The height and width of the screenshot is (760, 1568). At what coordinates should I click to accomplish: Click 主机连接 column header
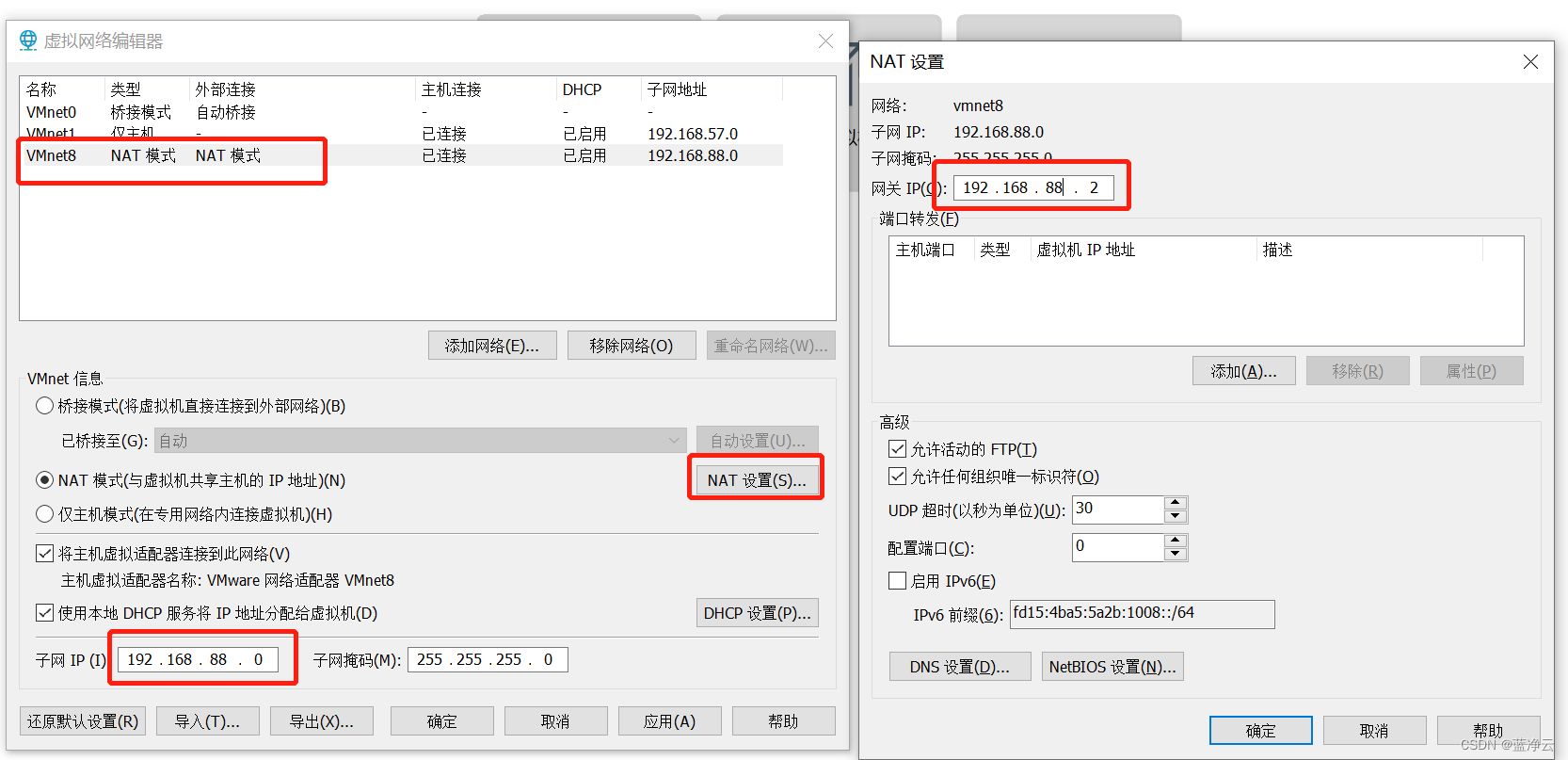click(x=486, y=89)
